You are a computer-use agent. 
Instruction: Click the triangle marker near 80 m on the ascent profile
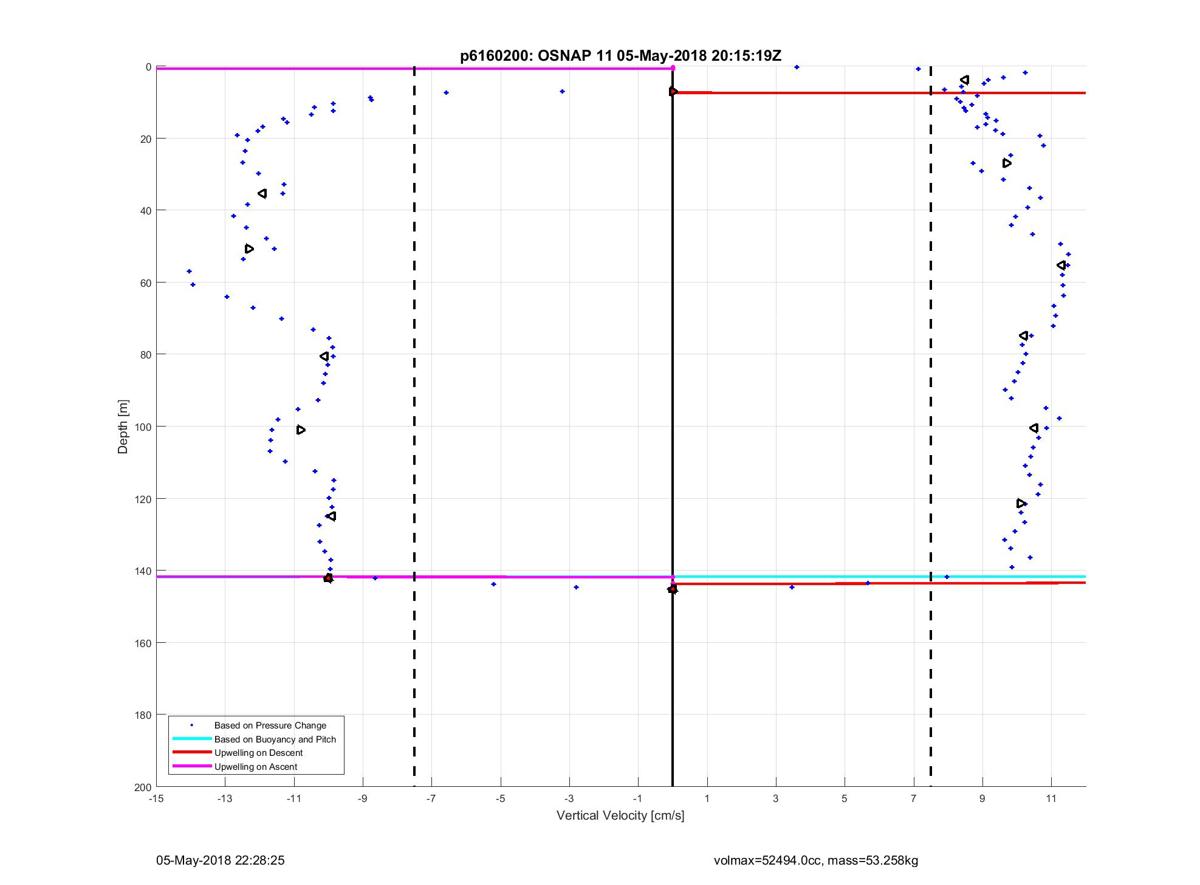(x=324, y=356)
